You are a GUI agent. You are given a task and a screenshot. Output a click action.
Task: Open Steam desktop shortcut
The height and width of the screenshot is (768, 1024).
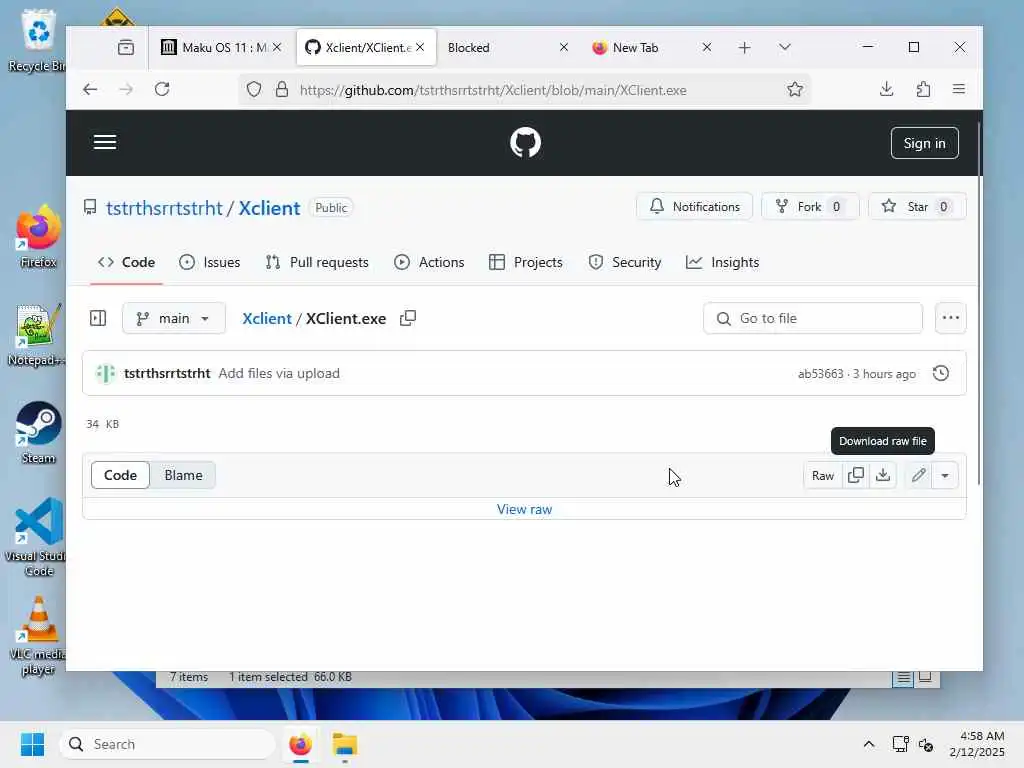coord(38,432)
